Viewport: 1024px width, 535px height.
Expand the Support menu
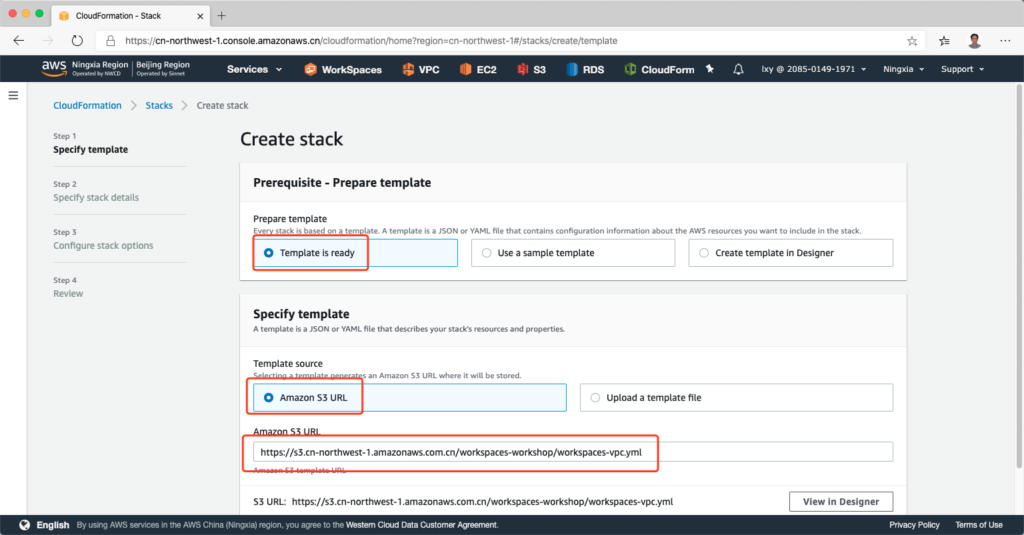(x=962, y=69)
